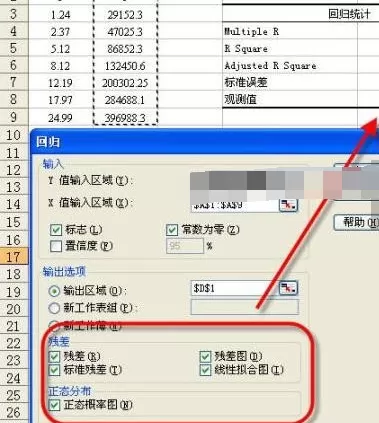Click cell containing 284688.1
This screenshot has width=379, height=423.
(125, 100)
